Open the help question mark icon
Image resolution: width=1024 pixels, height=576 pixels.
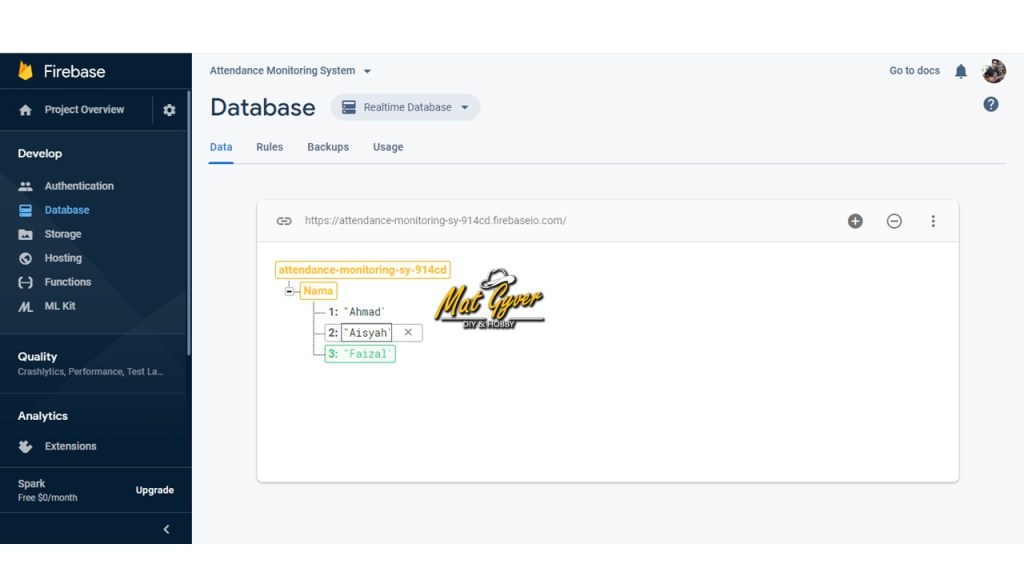point(991,104)
